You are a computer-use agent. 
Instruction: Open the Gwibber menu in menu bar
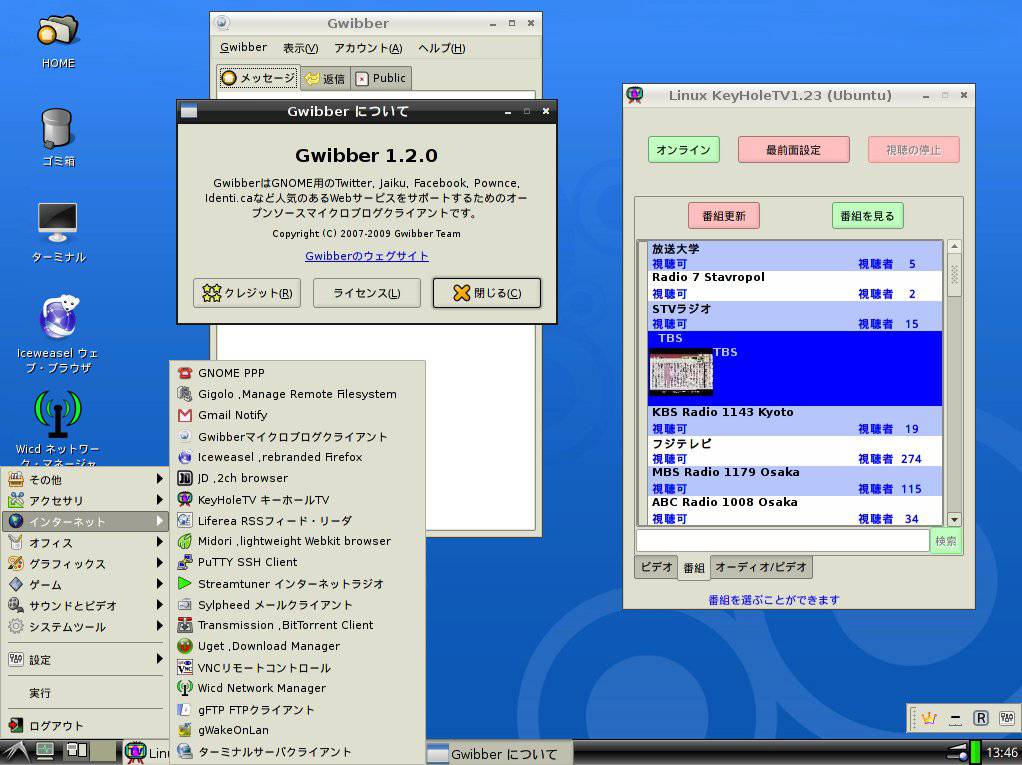tap(243, 48)
